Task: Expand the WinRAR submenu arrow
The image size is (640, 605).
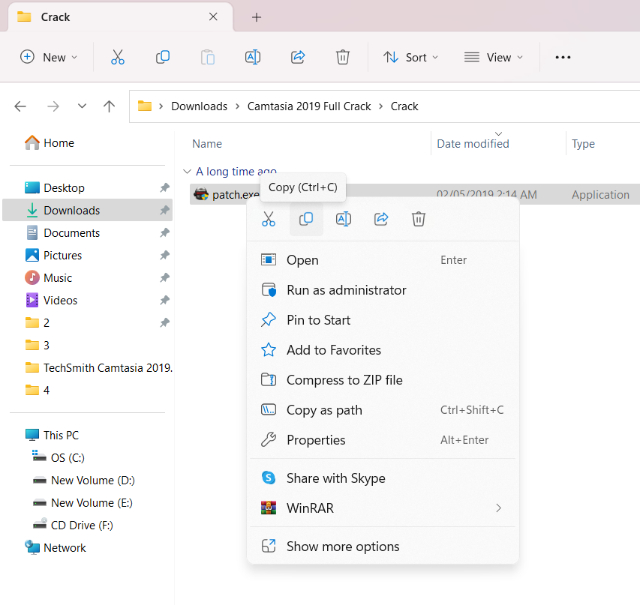Action: coord(498,508)
